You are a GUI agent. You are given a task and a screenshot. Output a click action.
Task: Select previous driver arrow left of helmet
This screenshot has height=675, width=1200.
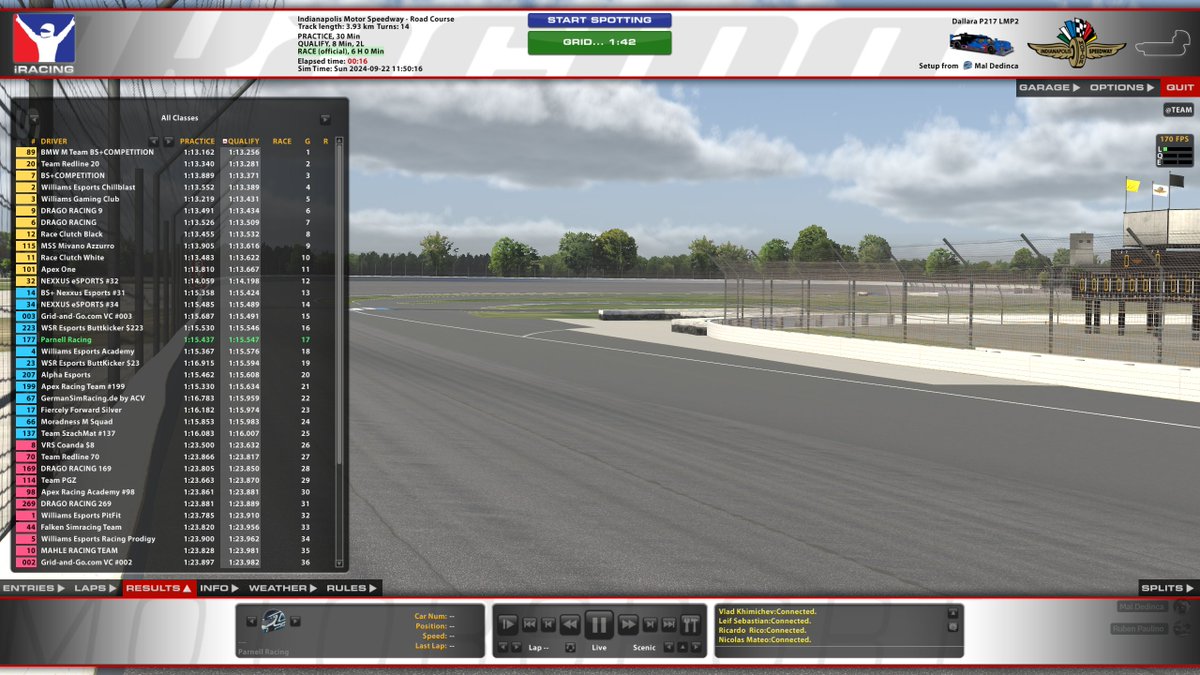point(251,621)
